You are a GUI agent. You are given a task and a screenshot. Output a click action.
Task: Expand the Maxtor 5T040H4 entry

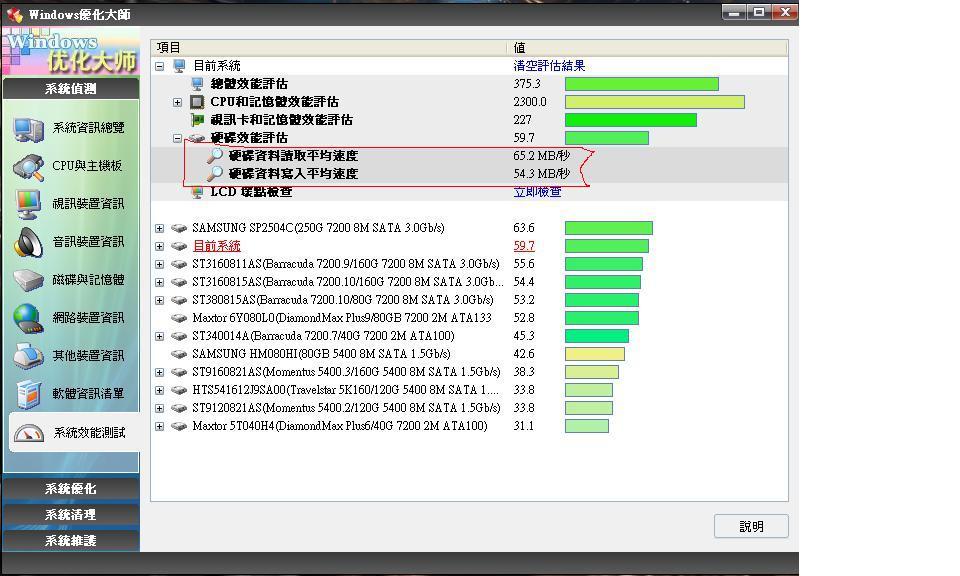tap(160, 427)
